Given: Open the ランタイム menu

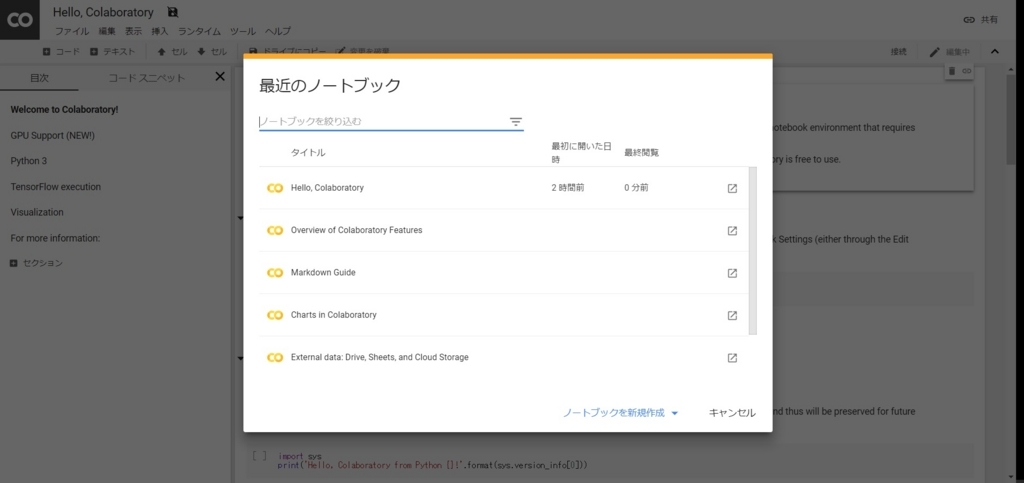Looking at the screenshot, I should tap(199, 31).
